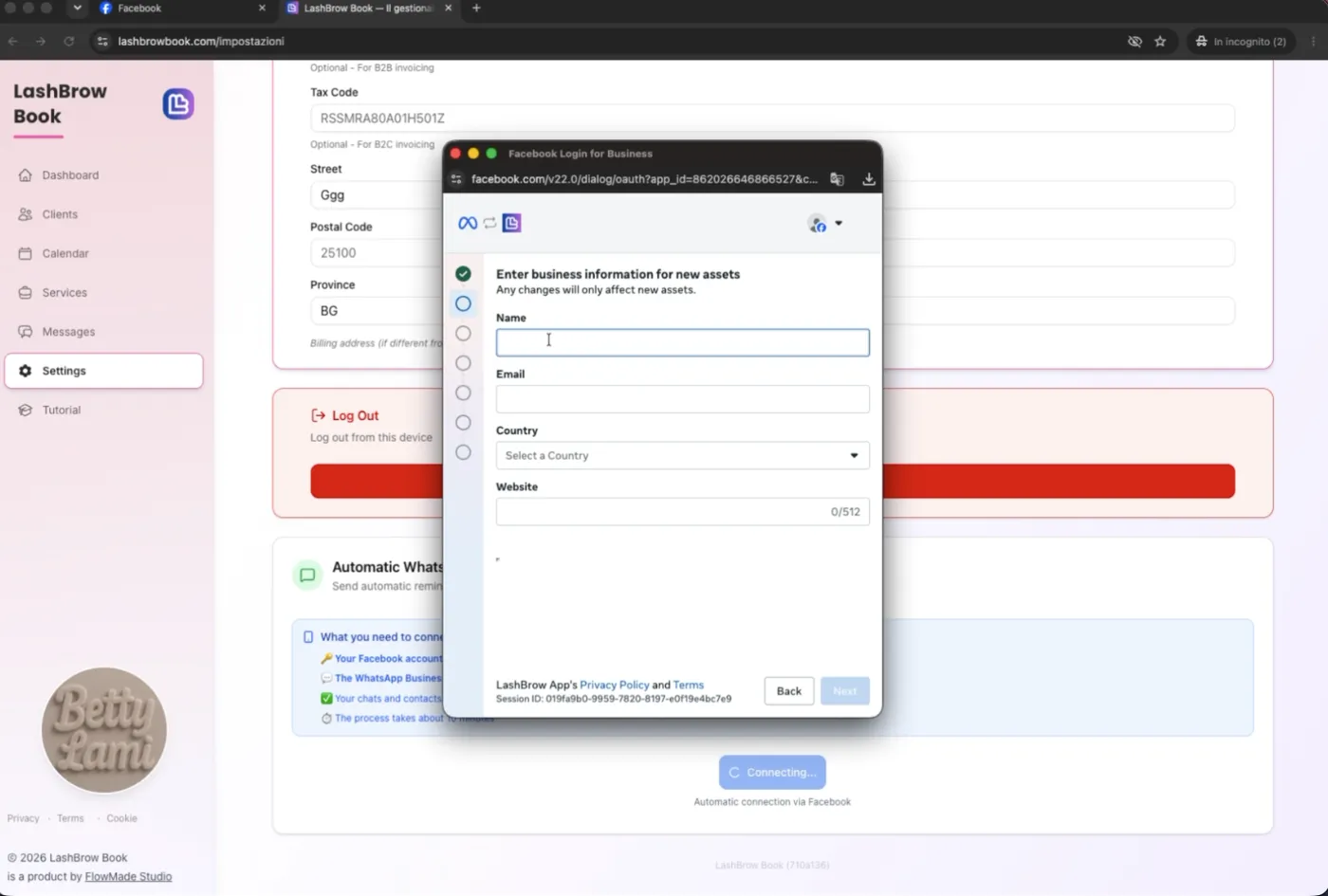
Task: Click the Meta logo in dialog header
Action: pos(468,224)
